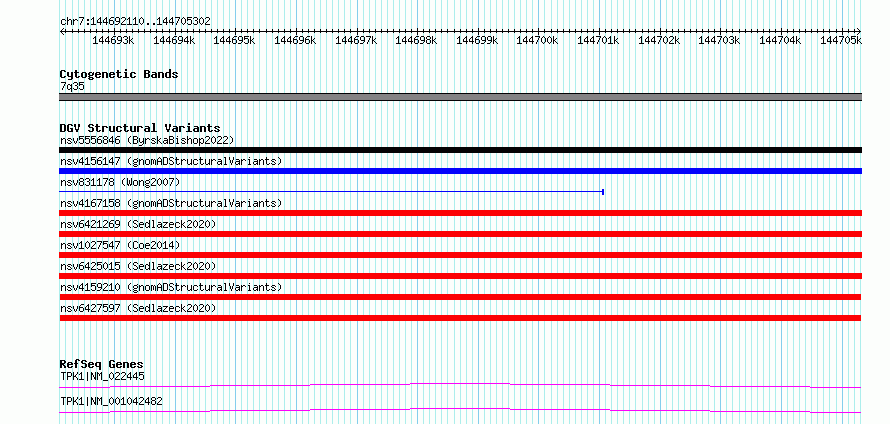
Task: Click the 144701k ruler position
Action: [598, 40]
